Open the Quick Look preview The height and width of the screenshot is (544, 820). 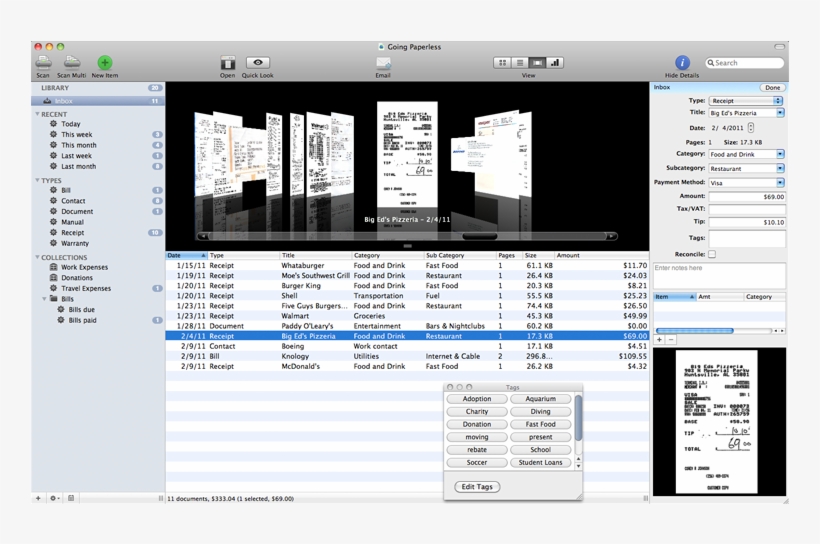tap(257, 63)
